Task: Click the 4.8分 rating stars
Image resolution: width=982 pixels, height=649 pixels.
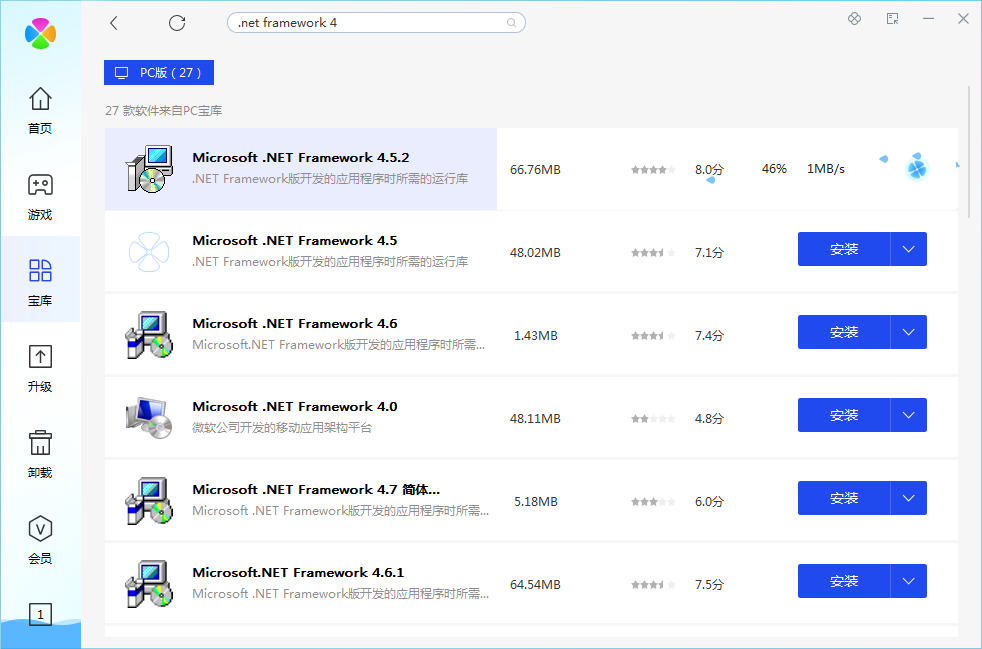Action: tap(653, 418)
